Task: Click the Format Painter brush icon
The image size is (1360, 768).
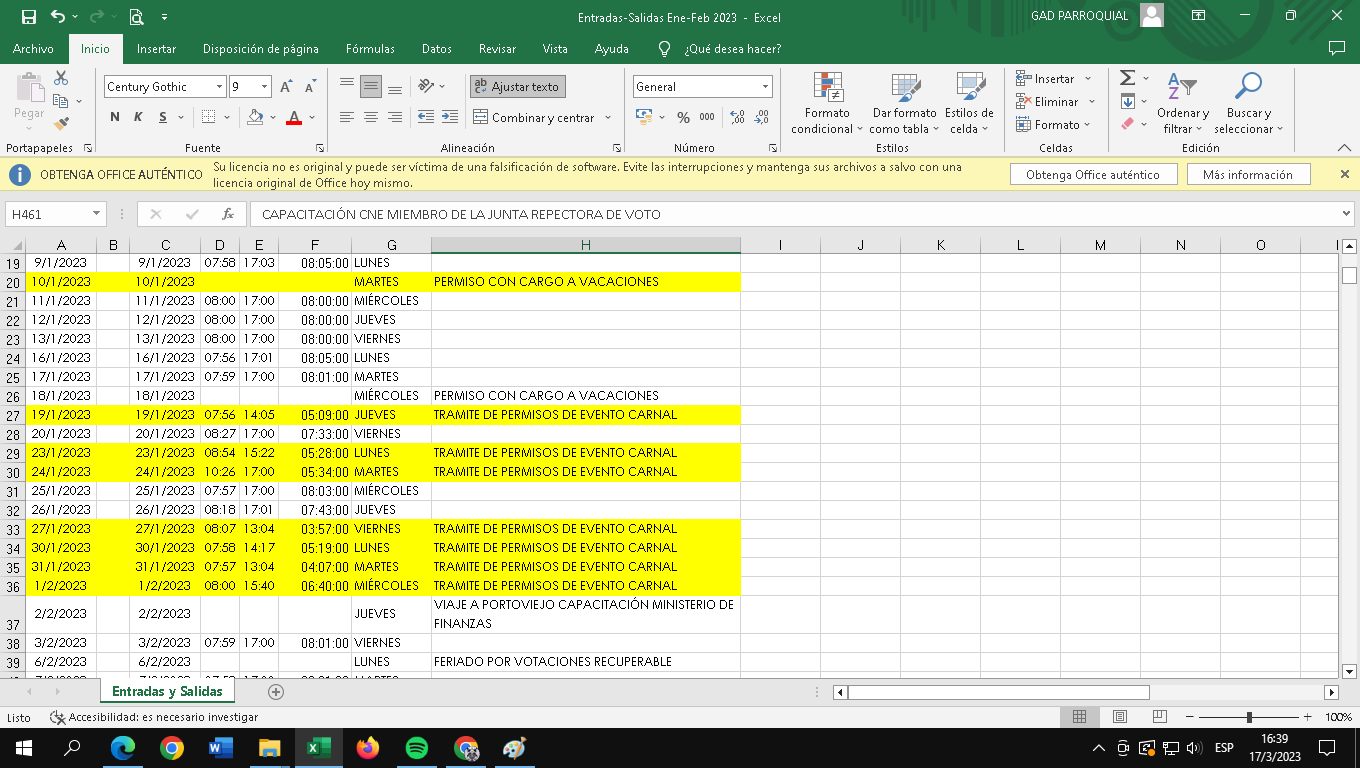Action: click(x=61, y=124)
